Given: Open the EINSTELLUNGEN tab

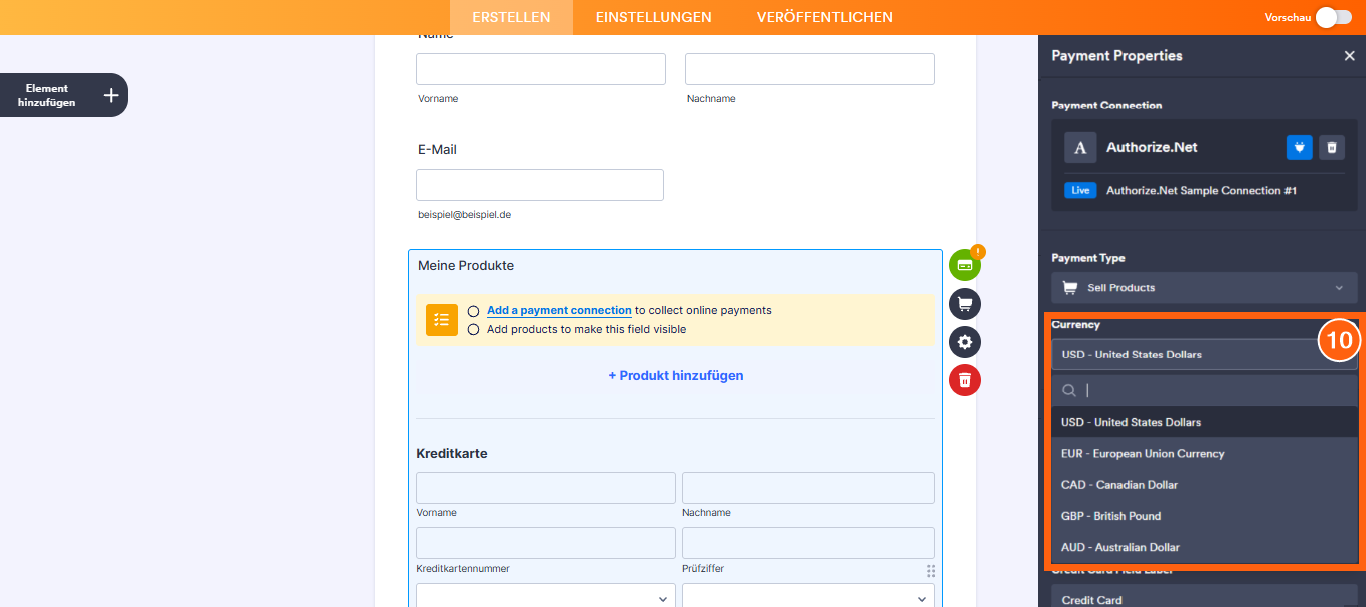Looking at the screenshot, I should click(654, 17).
